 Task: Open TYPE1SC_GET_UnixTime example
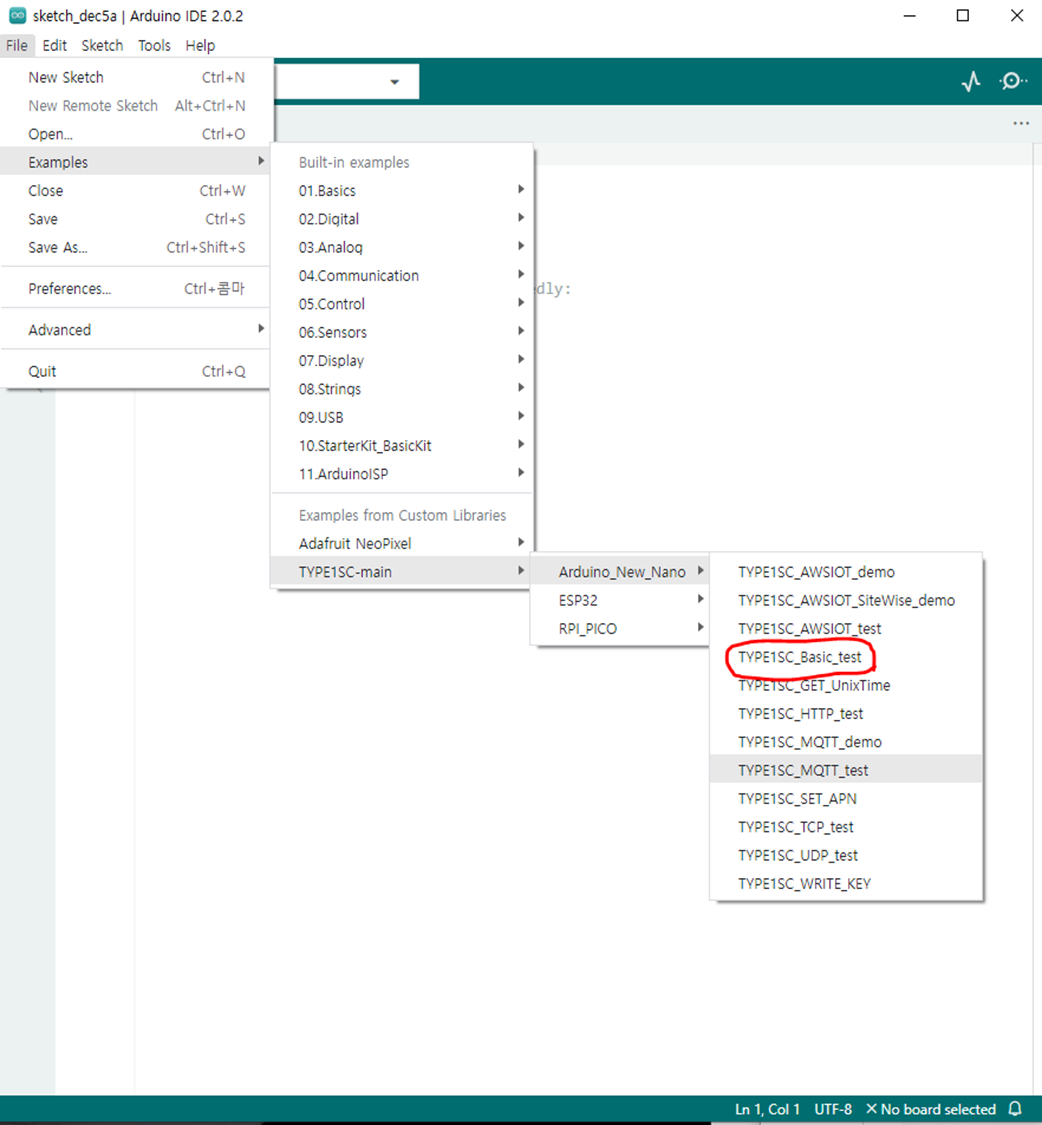click(x=846, y=685)
